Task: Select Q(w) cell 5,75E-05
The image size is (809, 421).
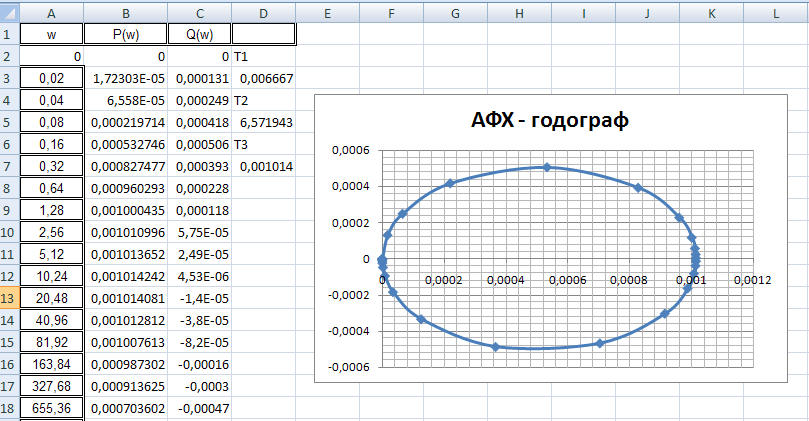Action: point(200,232)
